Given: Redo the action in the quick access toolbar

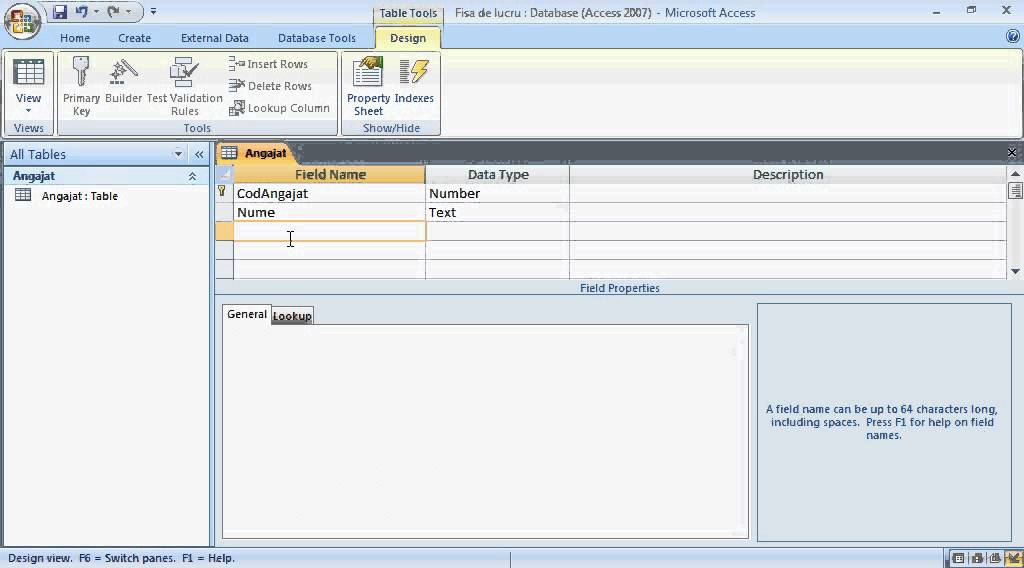Looking at the screenshot, I should (114, 12).
